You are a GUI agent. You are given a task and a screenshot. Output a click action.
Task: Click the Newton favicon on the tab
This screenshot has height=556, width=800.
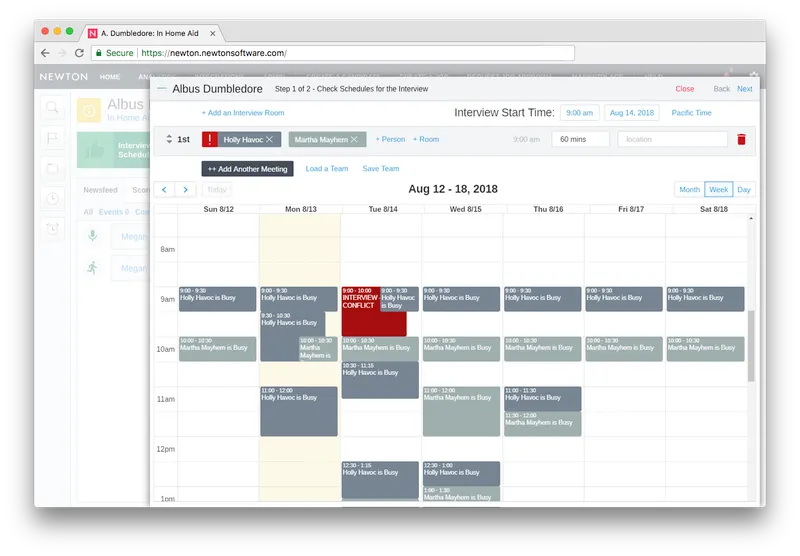click(x=92, y=33)
